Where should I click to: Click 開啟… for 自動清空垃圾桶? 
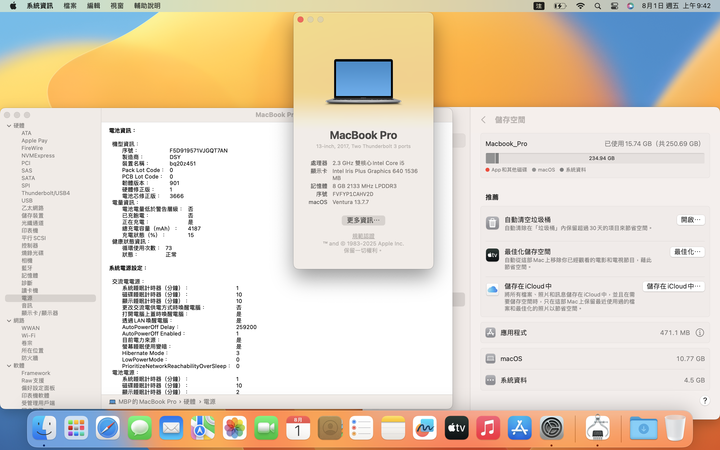click(x=690, y=219)
